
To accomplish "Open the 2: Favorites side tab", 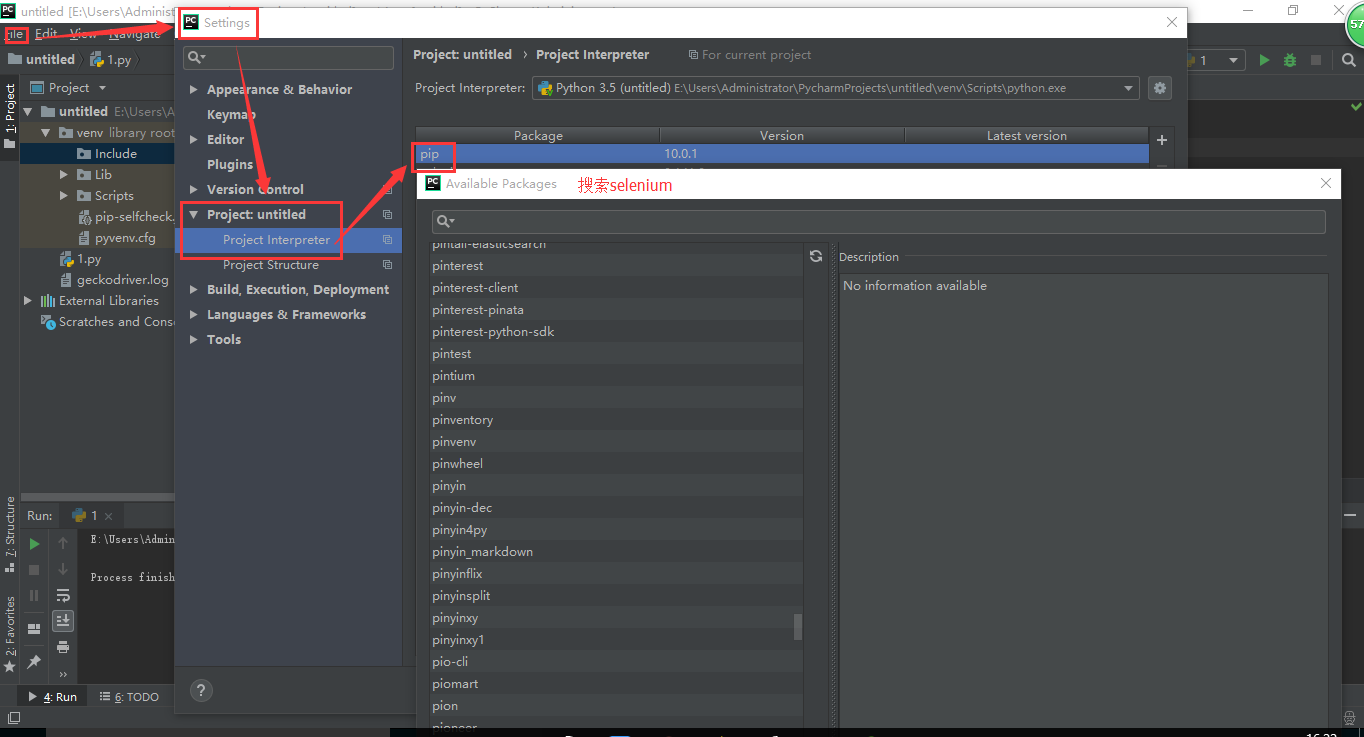I will coord(10,635).
